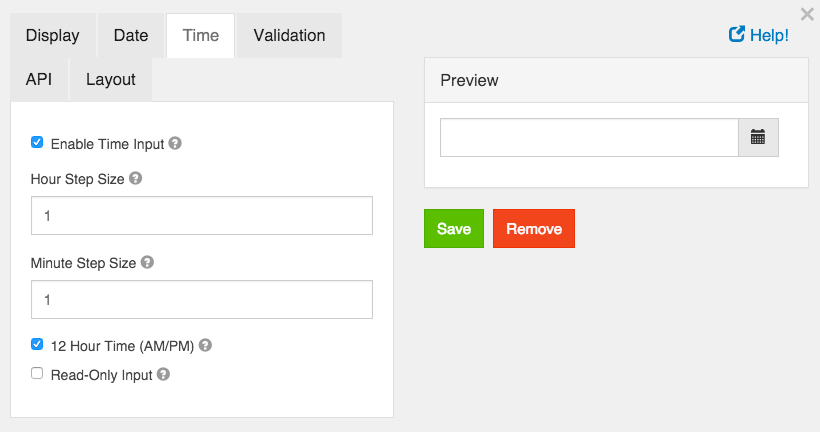This screenshot has height=432, width=820.
Task: Open the calendar picker in Preview
Action: [x=758, y=138]
